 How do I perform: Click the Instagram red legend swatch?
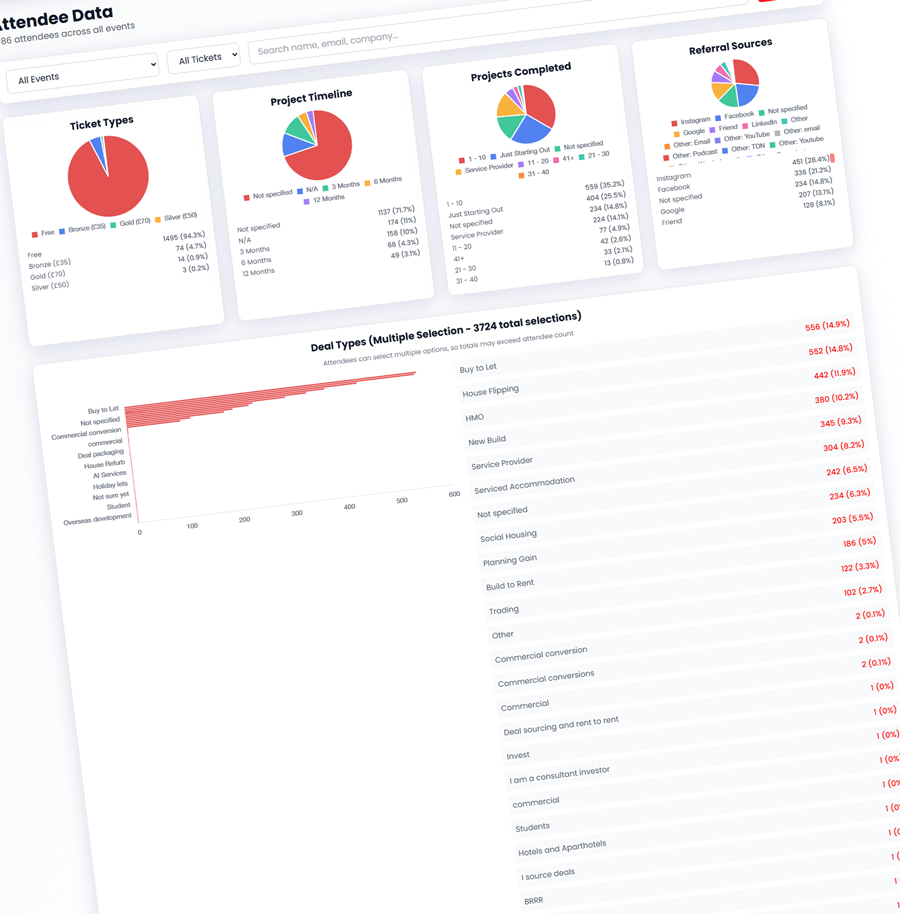[675, 123]
